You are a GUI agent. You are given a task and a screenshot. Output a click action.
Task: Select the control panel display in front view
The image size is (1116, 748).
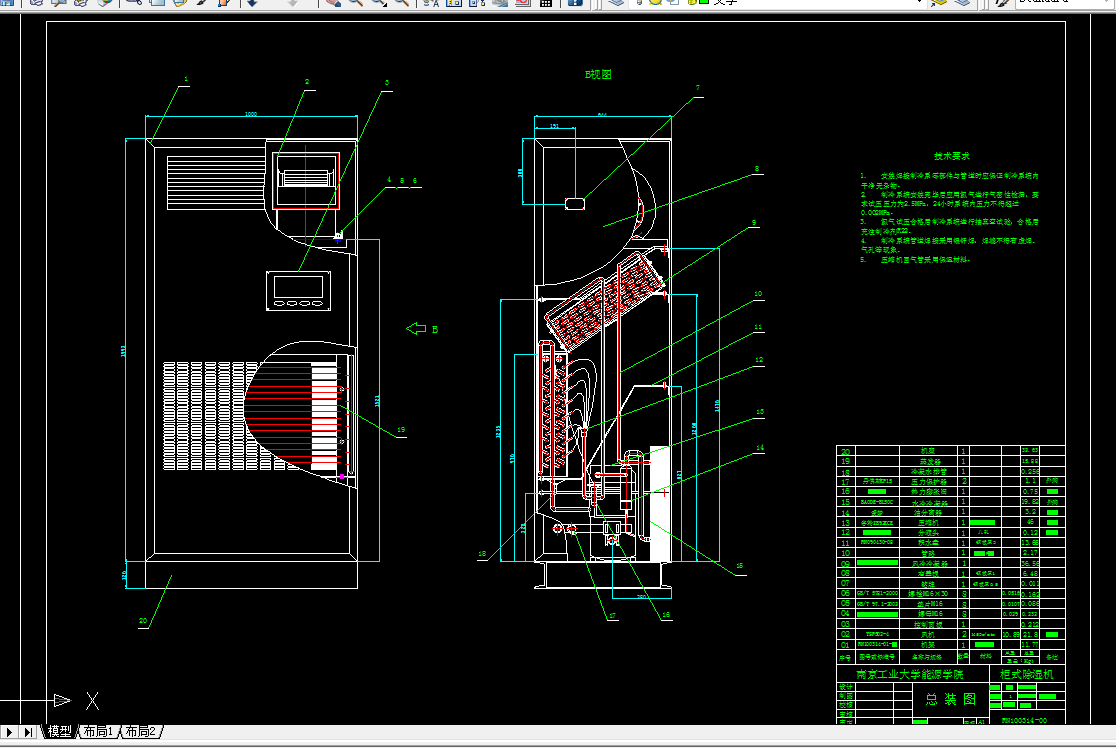(298, 286)
